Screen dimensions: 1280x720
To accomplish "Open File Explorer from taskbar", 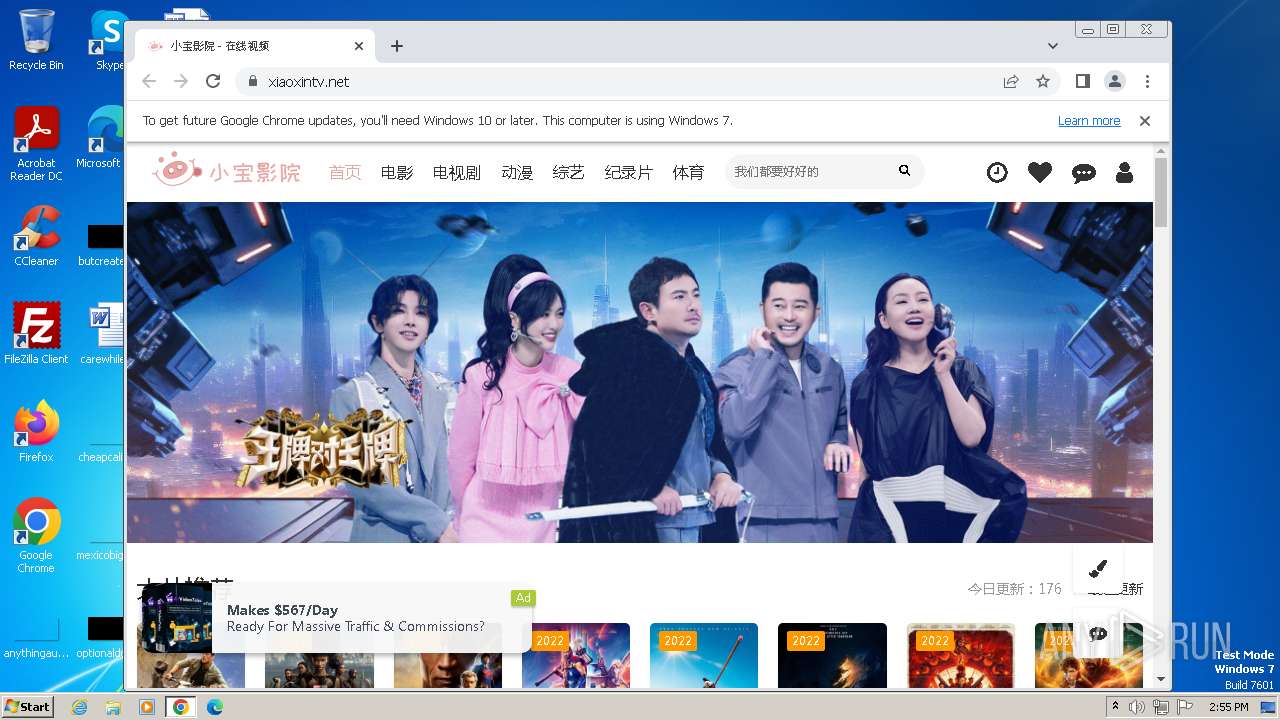I will [x=113, y=707].
